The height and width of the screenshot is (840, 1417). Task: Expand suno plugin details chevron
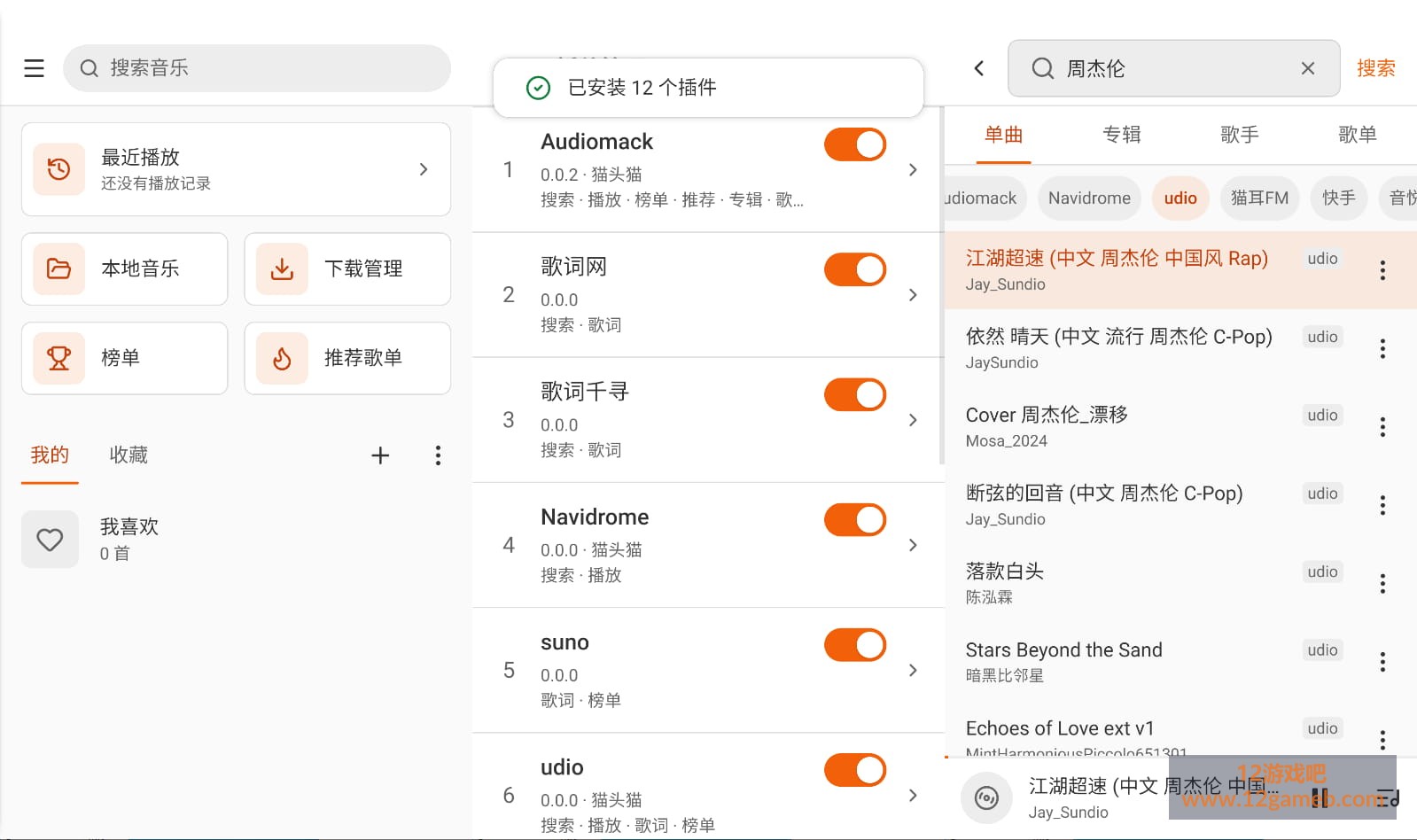[x=913, y=671]
